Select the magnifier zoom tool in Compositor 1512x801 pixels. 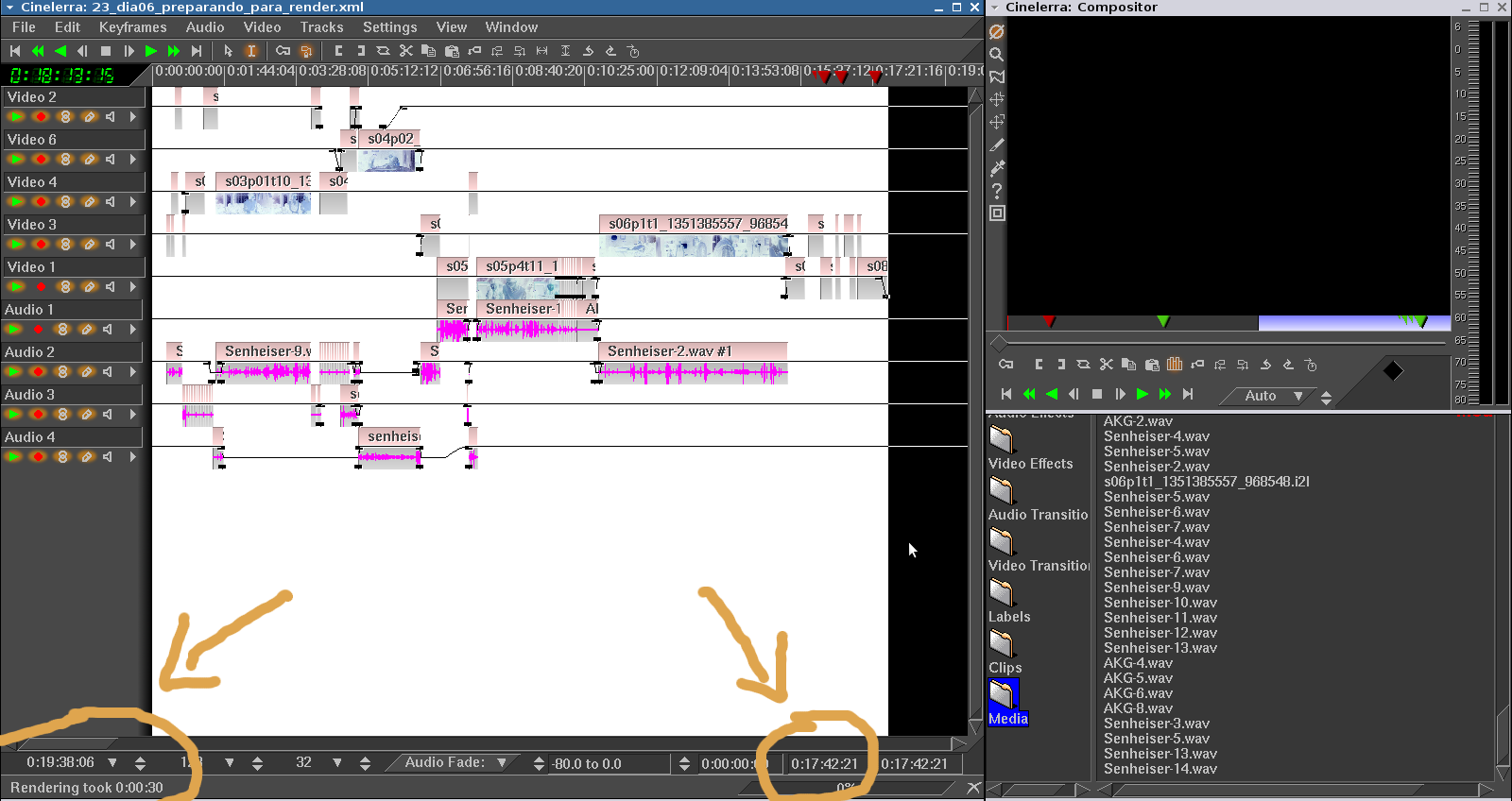coord(997,54)
